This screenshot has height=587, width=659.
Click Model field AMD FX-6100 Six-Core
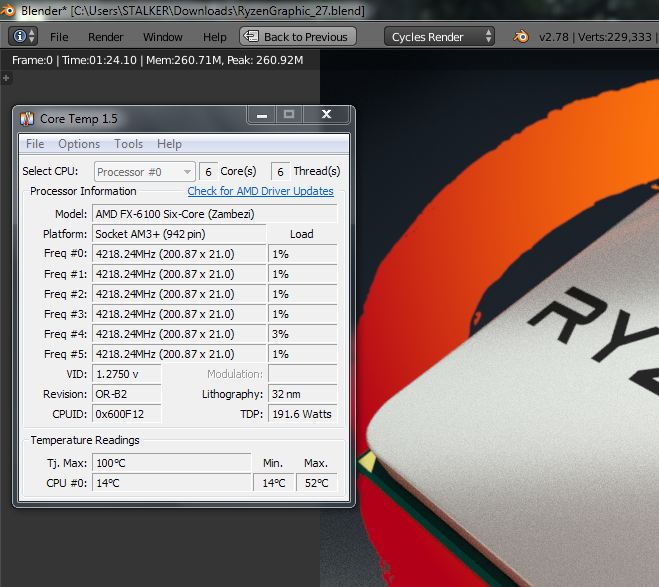click(x=215, y=214)
